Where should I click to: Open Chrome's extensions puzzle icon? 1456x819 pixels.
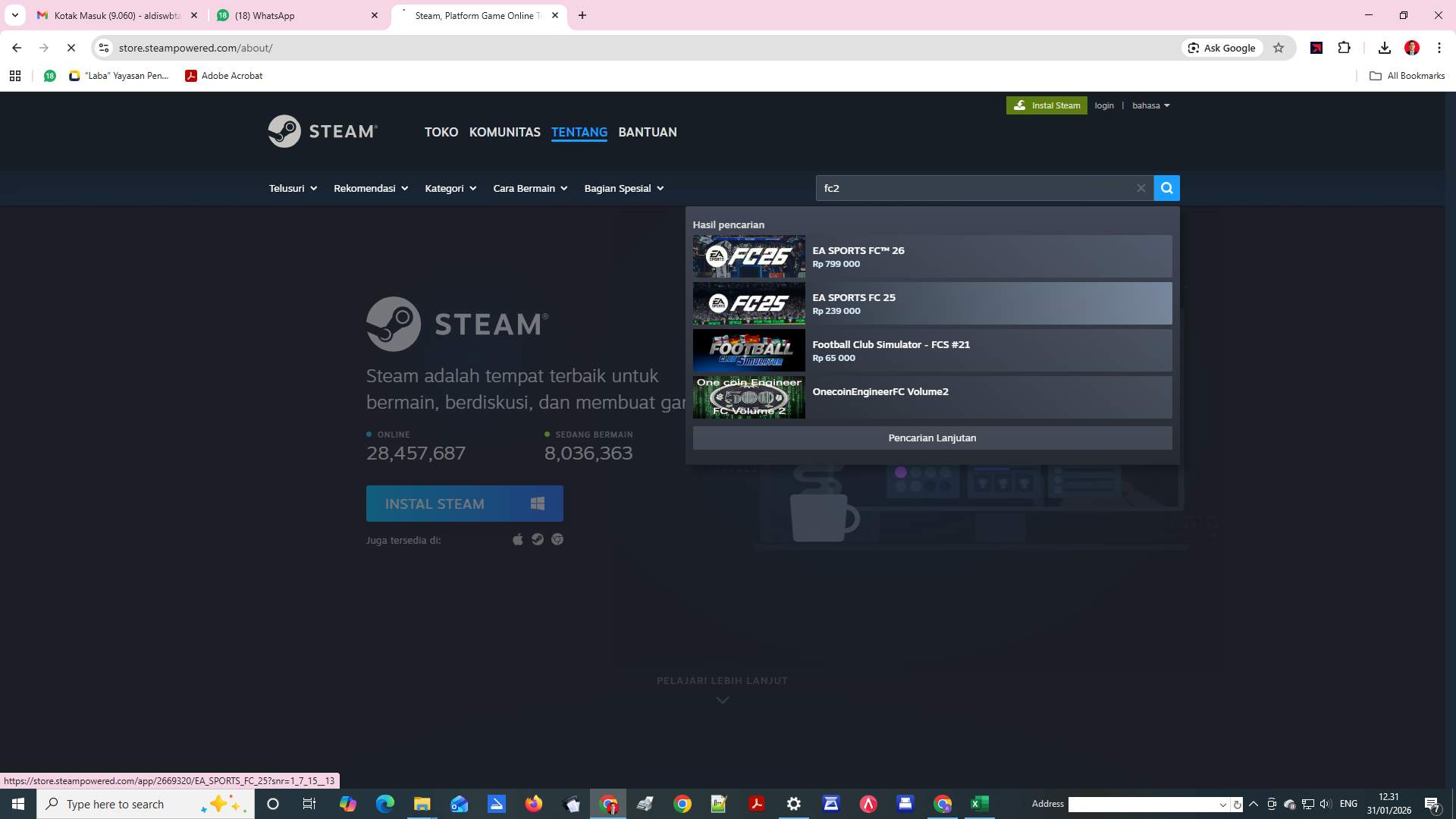1345,47
